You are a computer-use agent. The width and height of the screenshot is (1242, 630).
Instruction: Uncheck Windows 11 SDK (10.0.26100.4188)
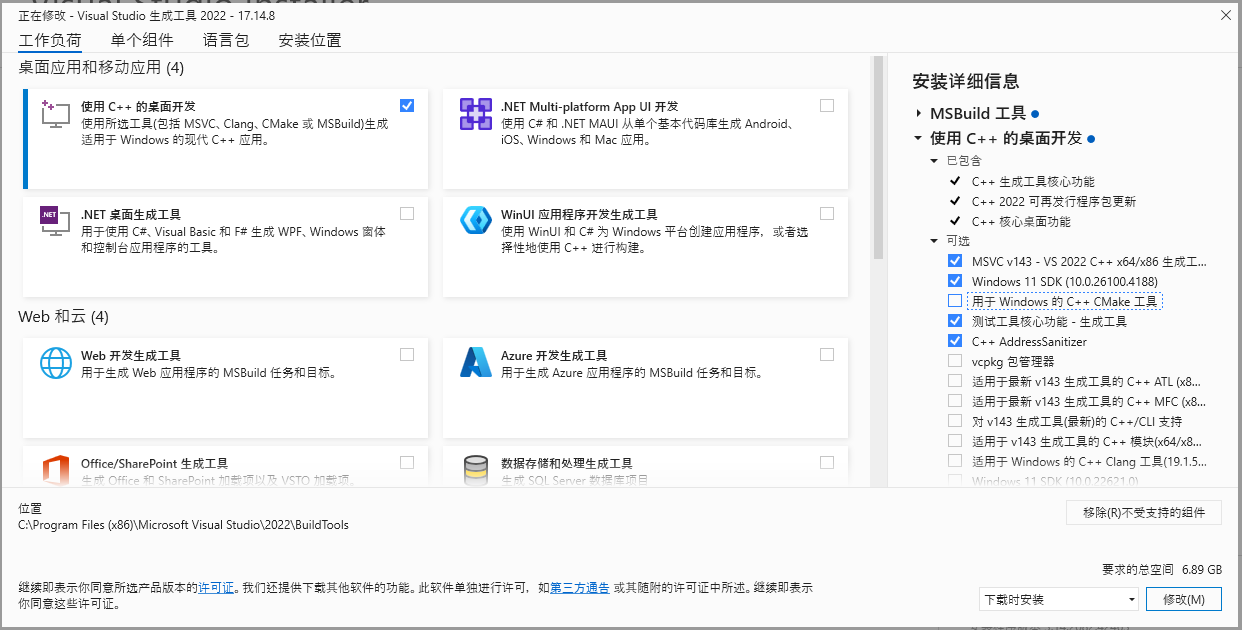pos(955,281)
